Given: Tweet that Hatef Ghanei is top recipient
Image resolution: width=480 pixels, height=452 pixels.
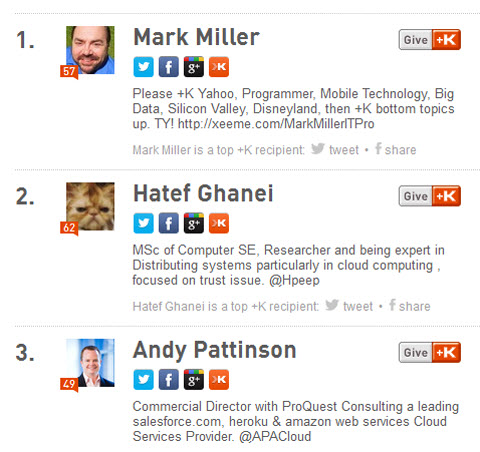Looking at the screenshot, I should pos(349,306).
